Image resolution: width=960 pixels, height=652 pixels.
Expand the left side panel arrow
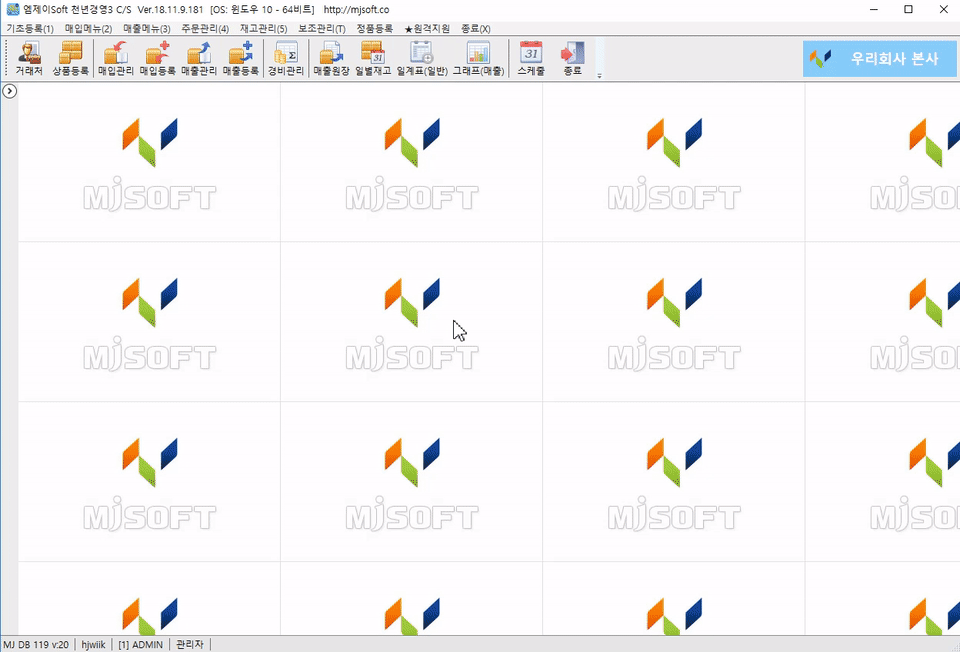click(10, 91)
